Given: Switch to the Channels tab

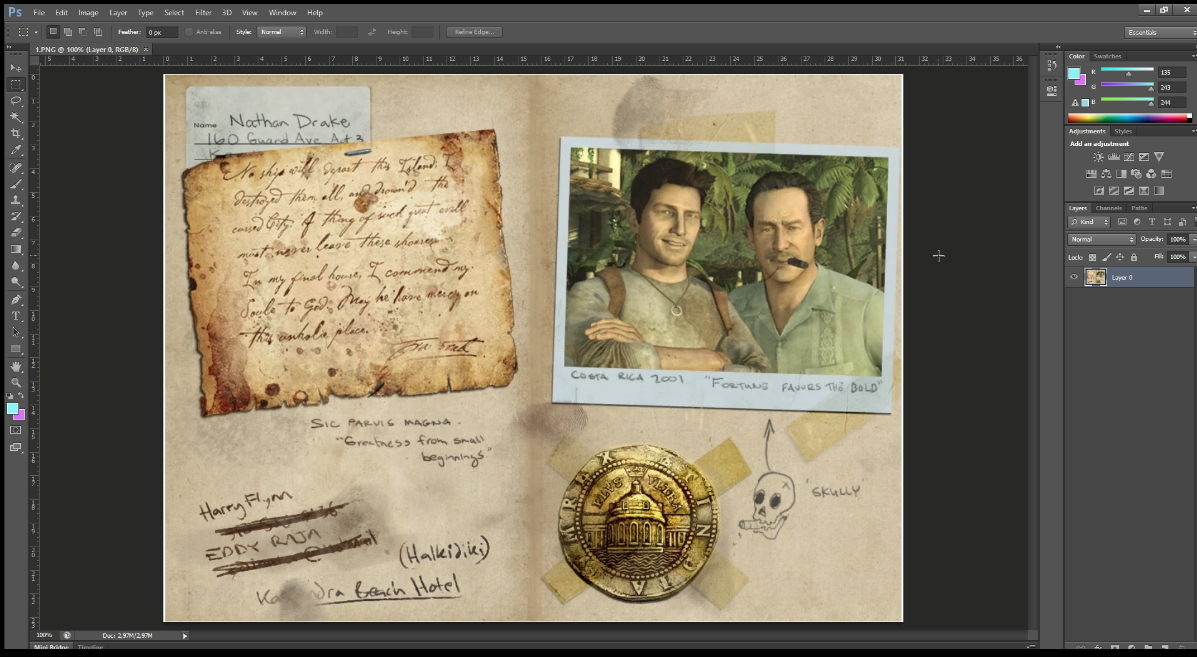Looking at the screenshot, I should click(x=1108, y=208).
